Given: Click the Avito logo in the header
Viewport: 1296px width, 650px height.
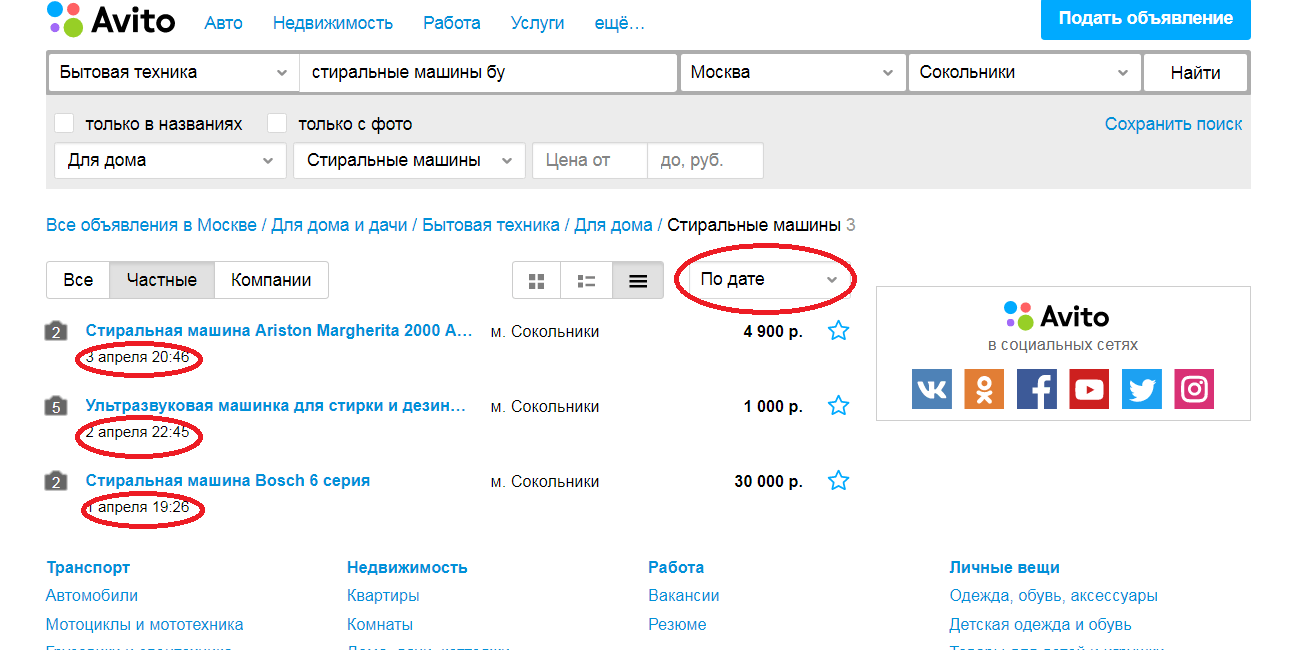Looking at the screenshot, I should coord(111,19).
